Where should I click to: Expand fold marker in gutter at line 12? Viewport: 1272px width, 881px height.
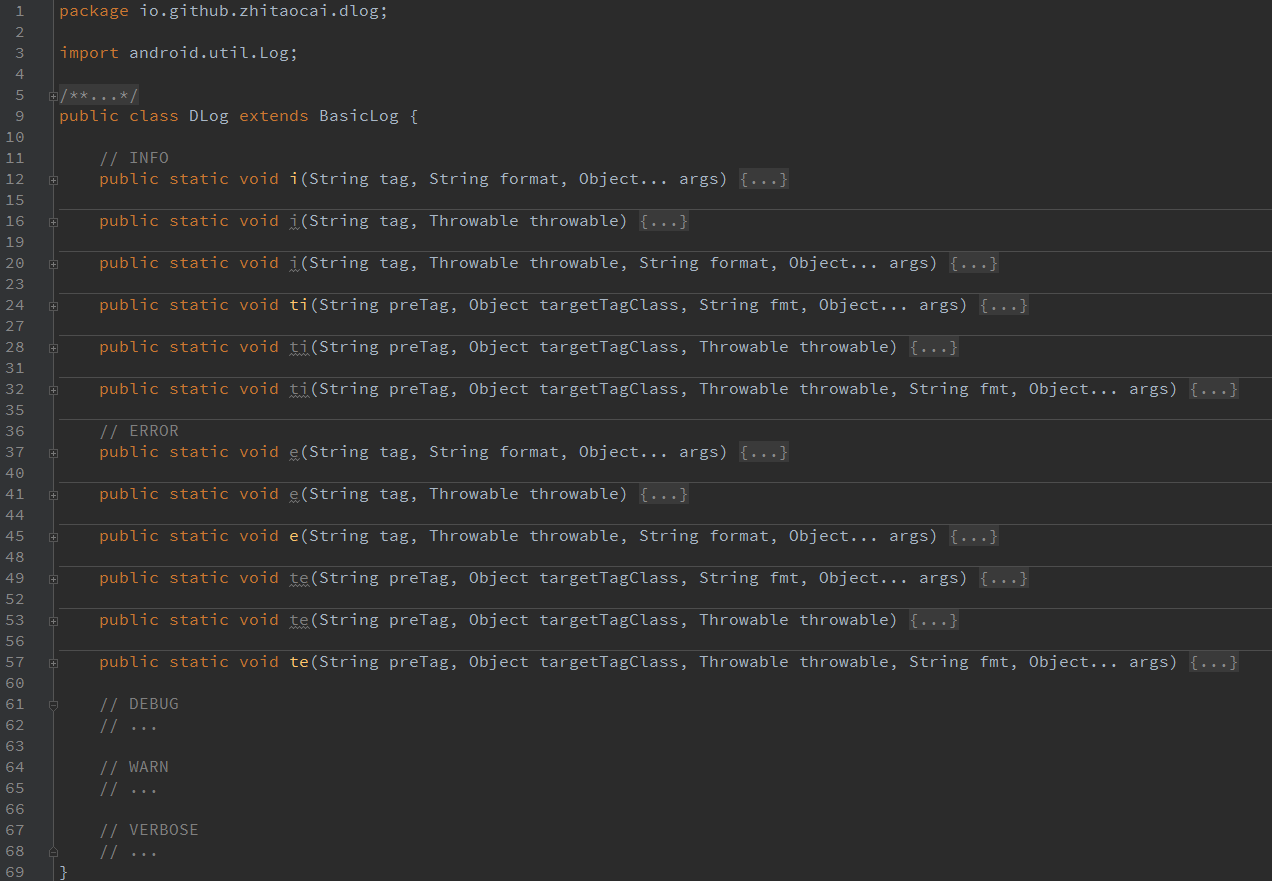pos(53,180)
